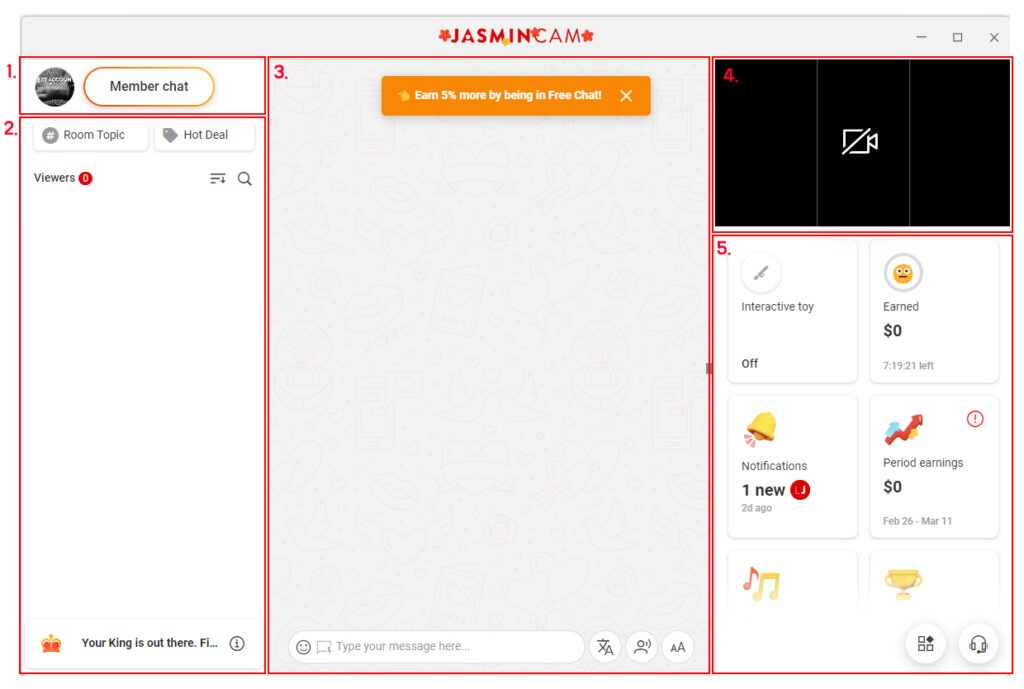The width and height of the screenshot is (1024, 689).
Task: Click the red new notifications badge
Action: [x=800, y=490]
